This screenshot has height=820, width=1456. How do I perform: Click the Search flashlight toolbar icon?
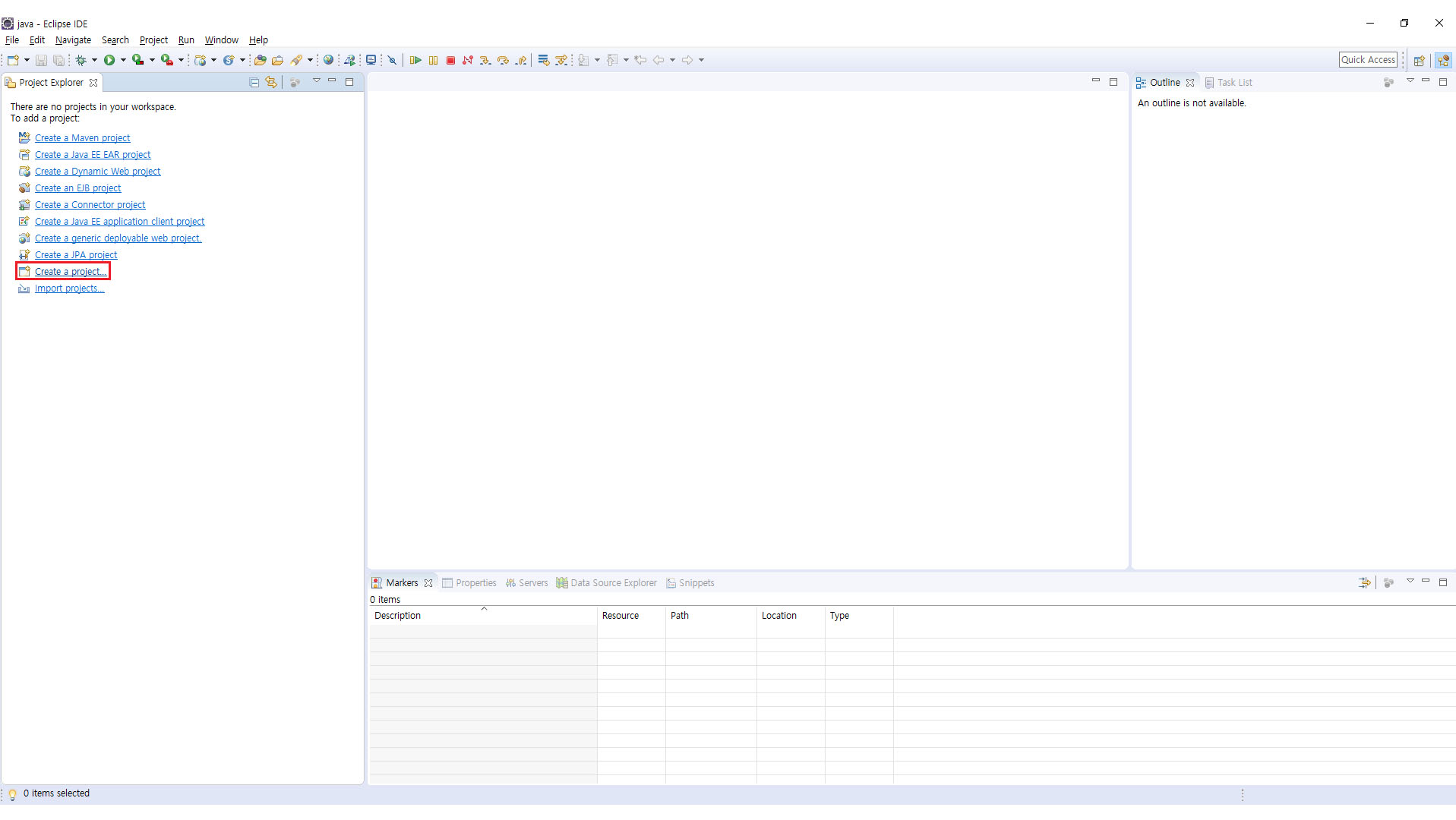click(x=296, y=60)
